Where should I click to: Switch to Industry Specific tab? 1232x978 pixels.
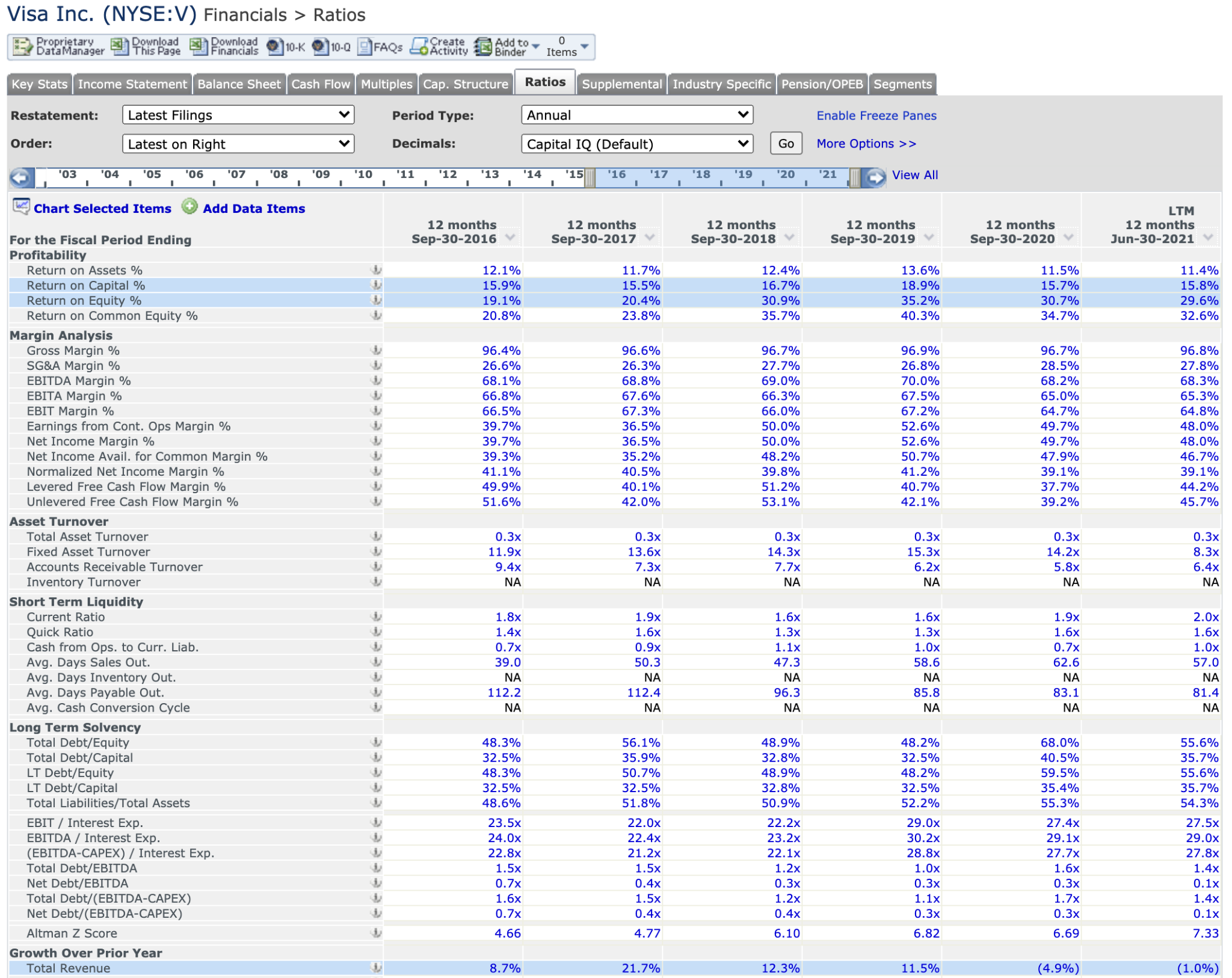(x=721, y=84)
